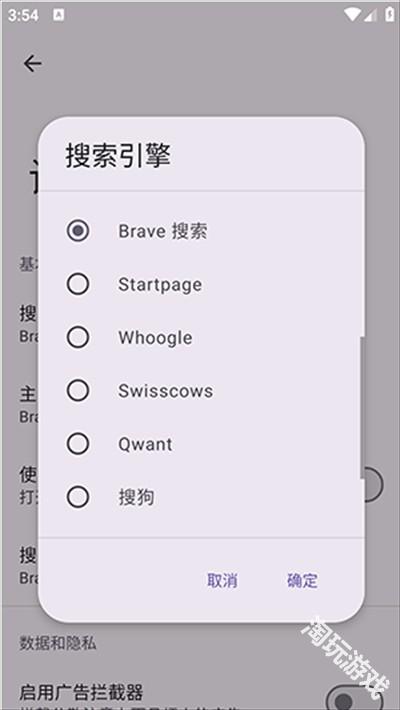Screen dimensions: 400x710
Task: Tap the back arrow icon
Action: click(x=33, y=63)
